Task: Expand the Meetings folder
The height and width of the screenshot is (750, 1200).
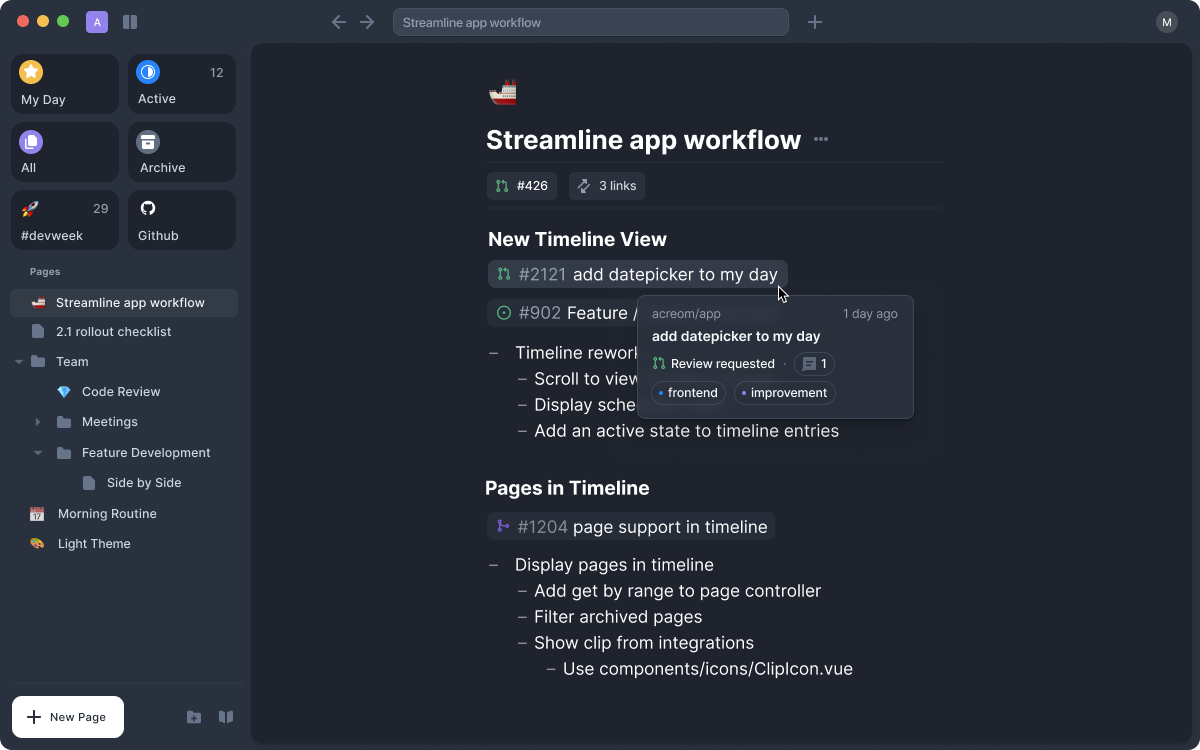Action: coord(38,421)
